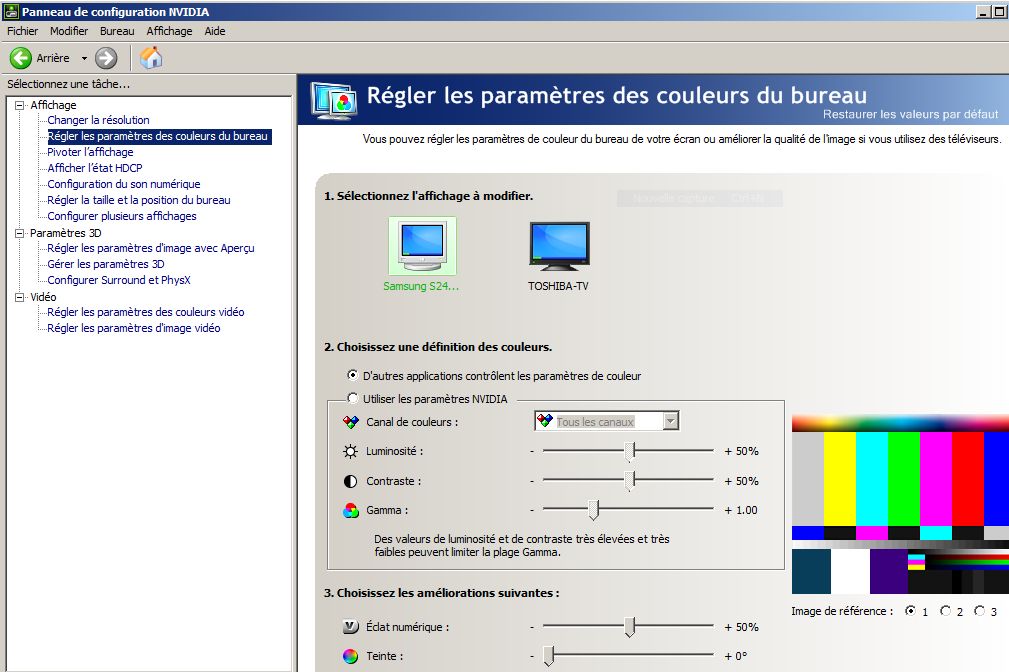Click the Gamma slider handle
Image resolution: width=1009 pixels, height=672 pixels.
coord(594,510)
